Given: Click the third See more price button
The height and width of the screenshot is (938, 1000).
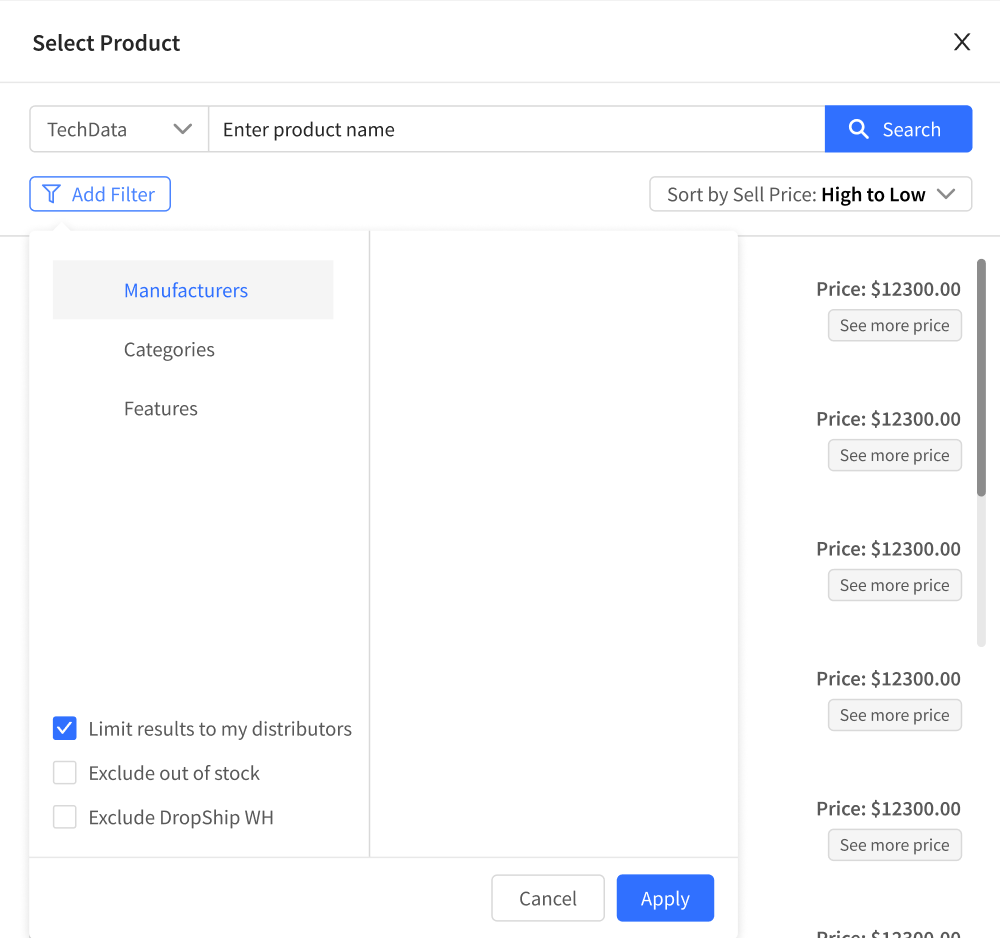Looking at the screenshot, I should tap(894, 585).
